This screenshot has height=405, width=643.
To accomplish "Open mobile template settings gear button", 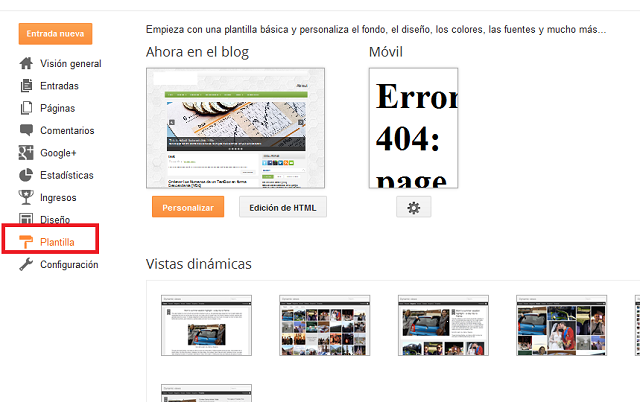I will pyautogui.click(x=414, y=207).
